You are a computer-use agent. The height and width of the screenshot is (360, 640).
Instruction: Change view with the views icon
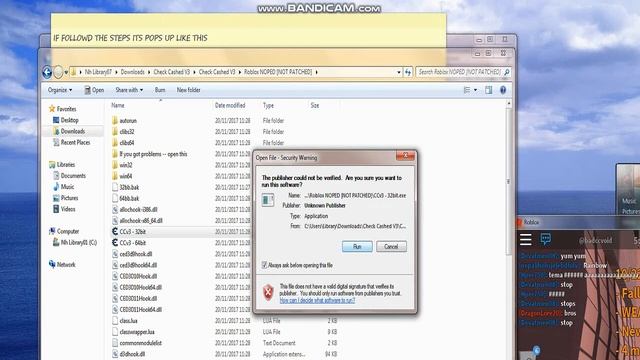pyautogui.click(x=467, y=90)
